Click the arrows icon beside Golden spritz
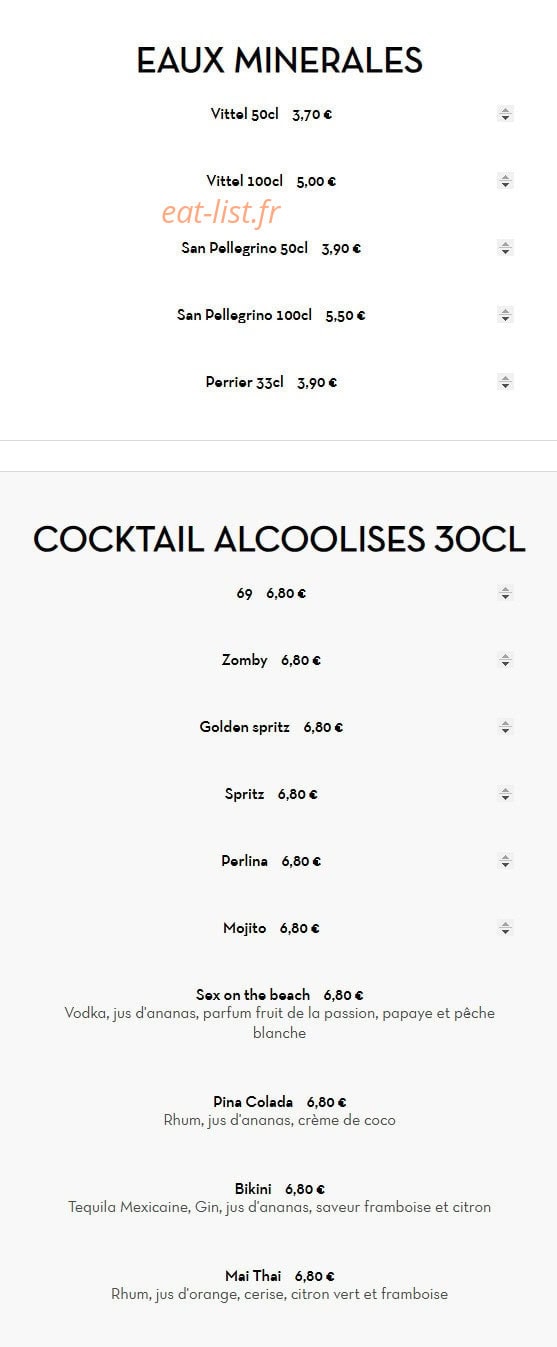Image resolution: width=557 pixels, height=1347 pixels. click(x=505, y=727)
